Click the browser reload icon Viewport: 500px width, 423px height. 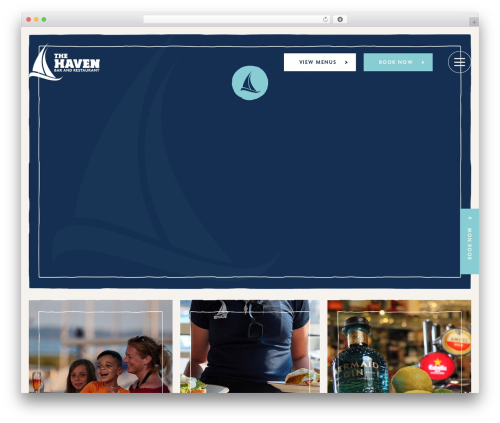[x=325, y=20]
